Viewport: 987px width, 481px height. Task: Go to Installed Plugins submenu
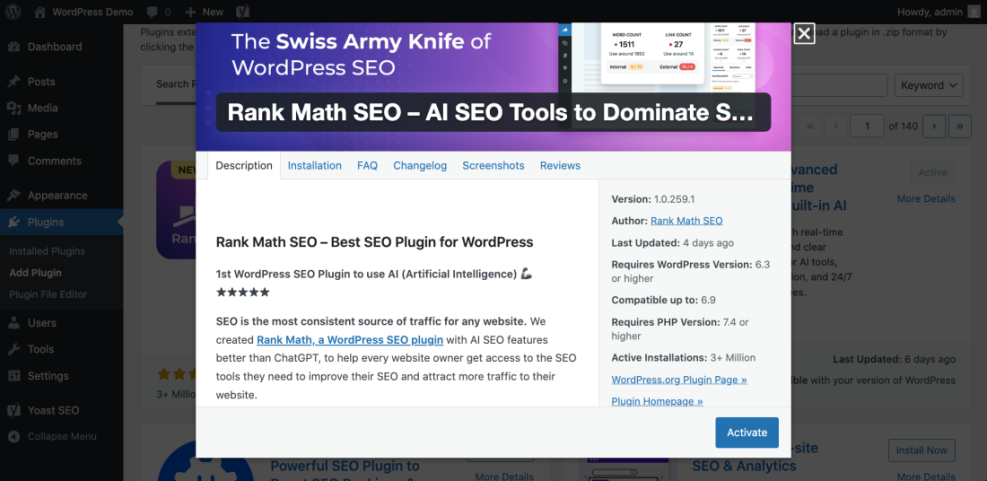(x=47, y=251)
